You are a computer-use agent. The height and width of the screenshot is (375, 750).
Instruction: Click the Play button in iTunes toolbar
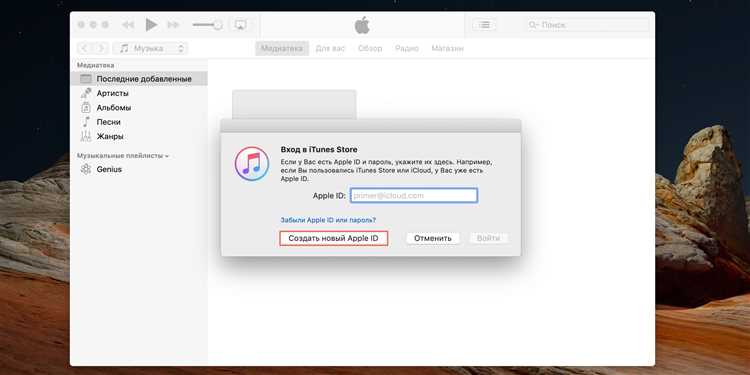pos(151,24)
